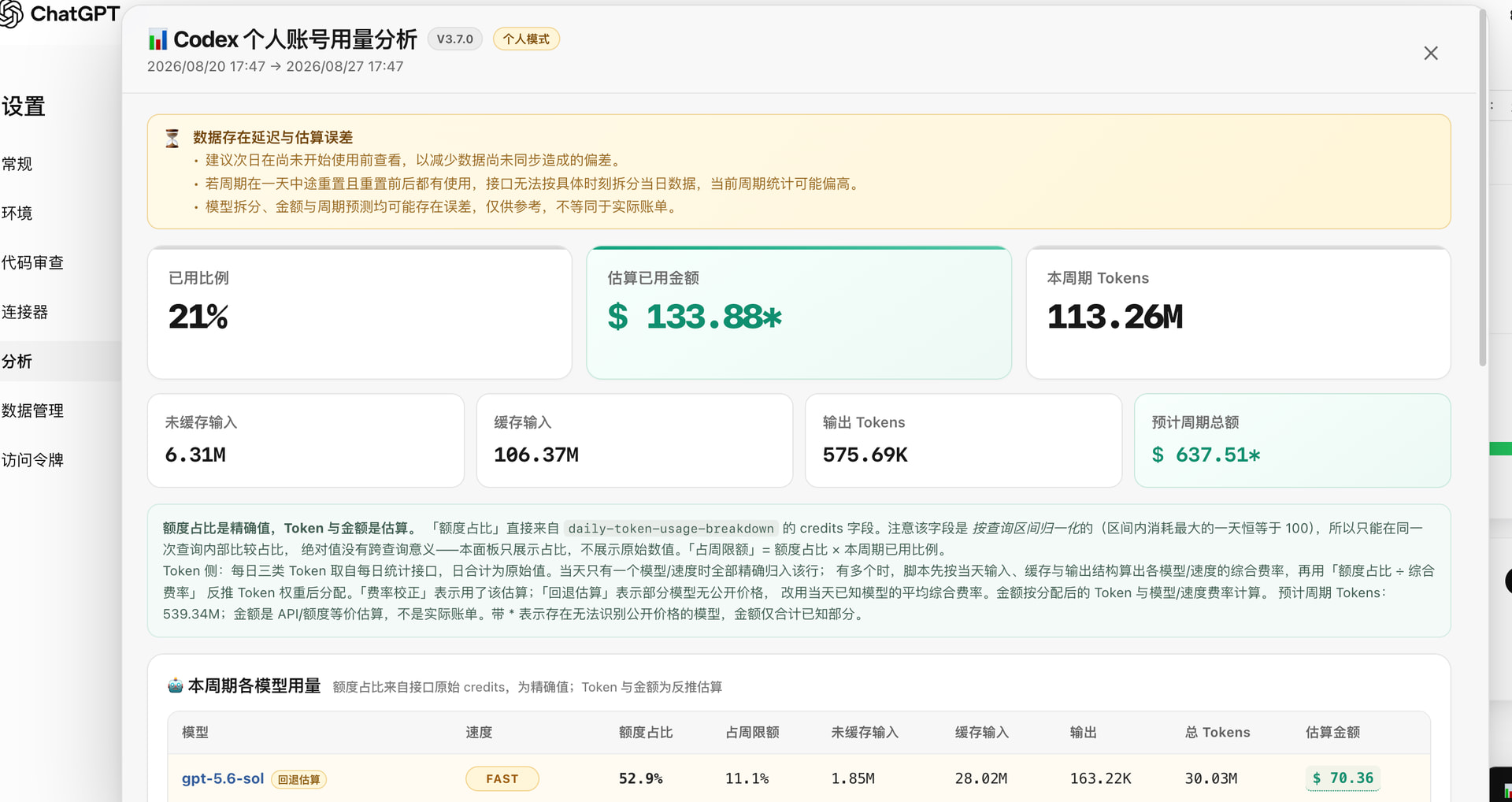This screenshot has height=802, width=1512.
Task: Click the 个人模式 badge
Action: point(526,39)
